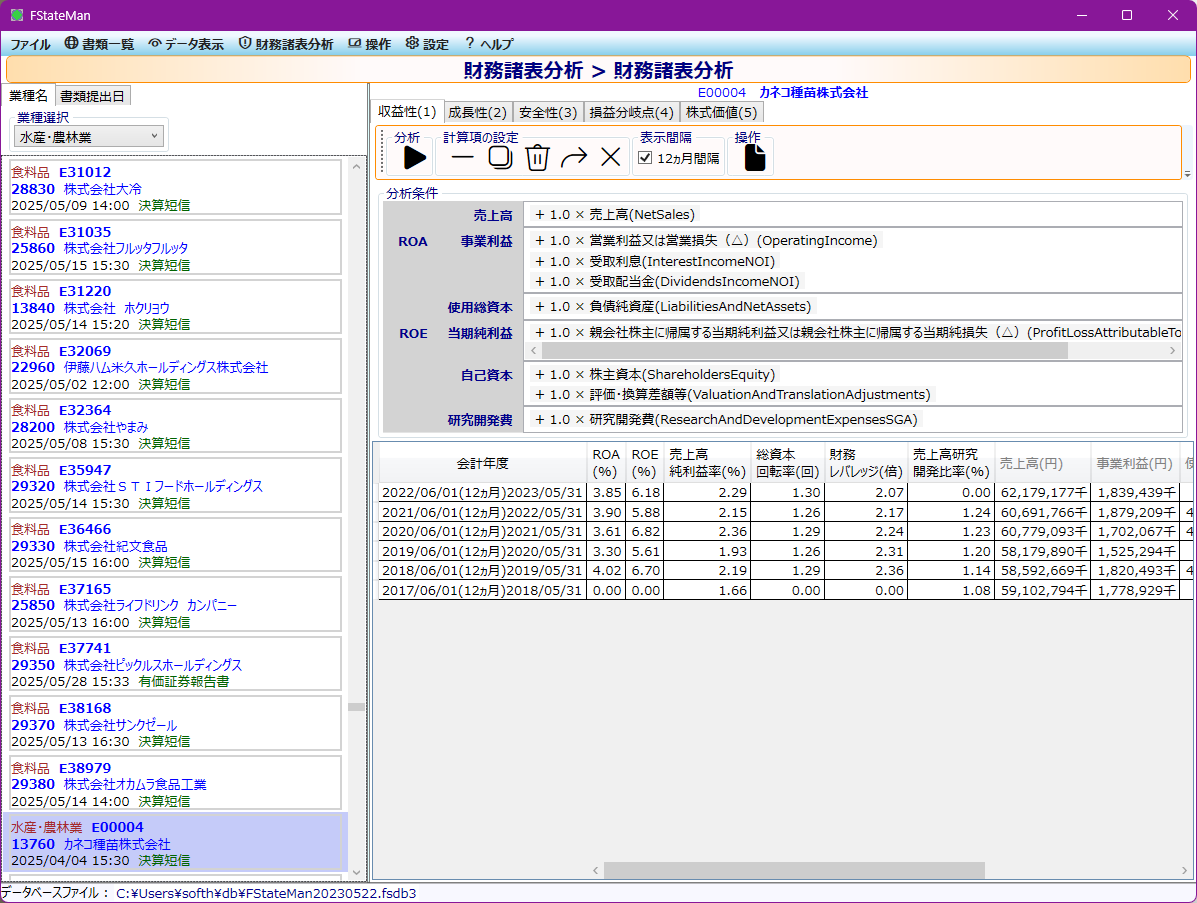The image size is (1197, 903).
Task: Click the 負債純資産(LiabilitiesAndNetAssets) term
Action: pos(673,306)
